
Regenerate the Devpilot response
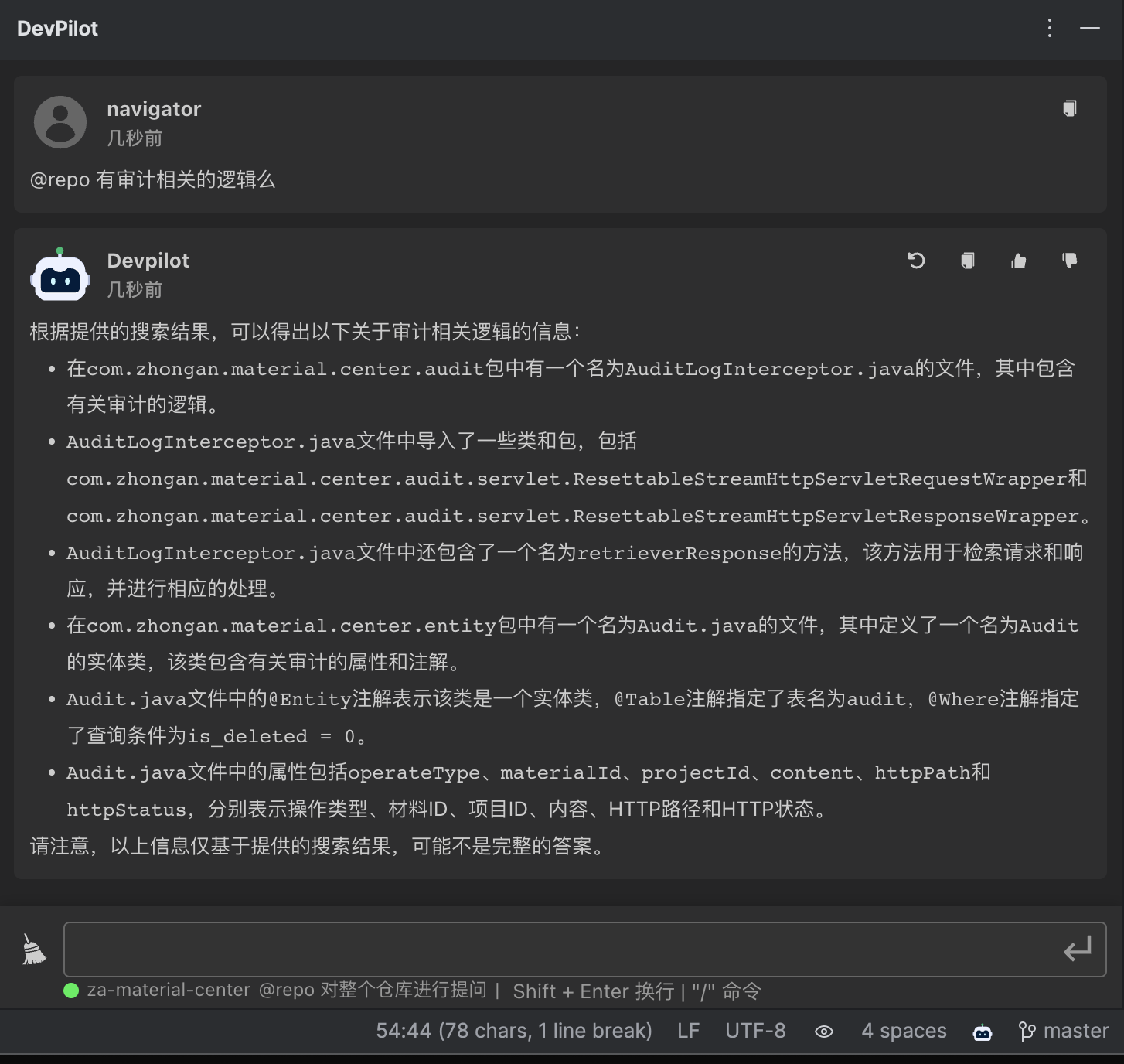pyautogui.click(x=916, y=261)
